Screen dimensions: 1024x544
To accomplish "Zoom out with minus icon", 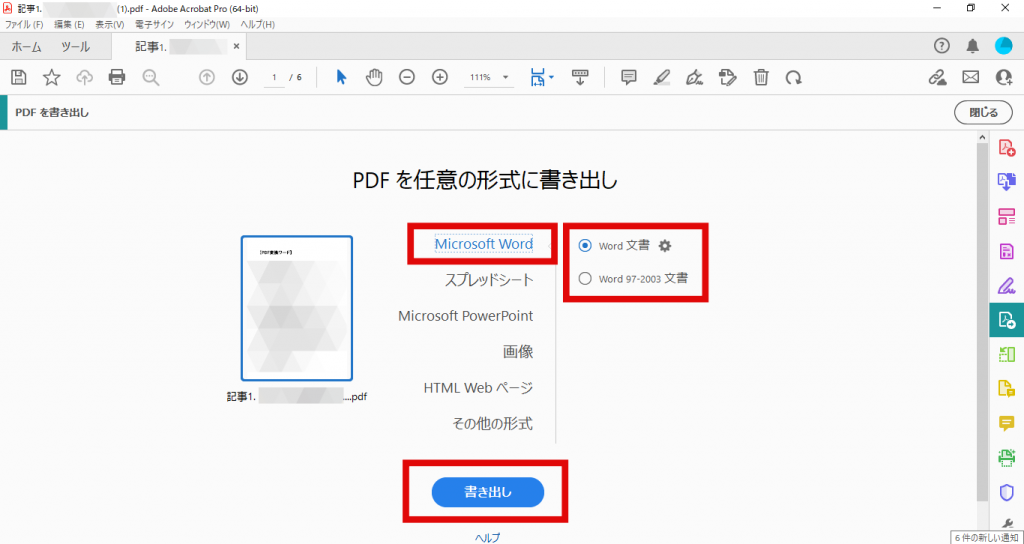I will point(407,77).
